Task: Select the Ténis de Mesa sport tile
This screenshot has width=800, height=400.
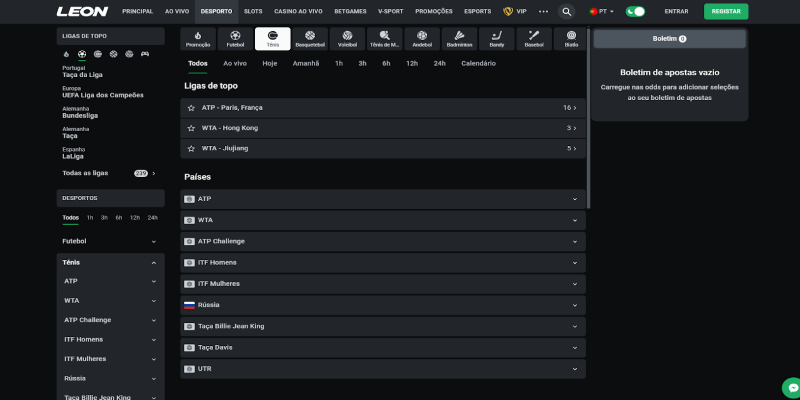Action: 385,39
